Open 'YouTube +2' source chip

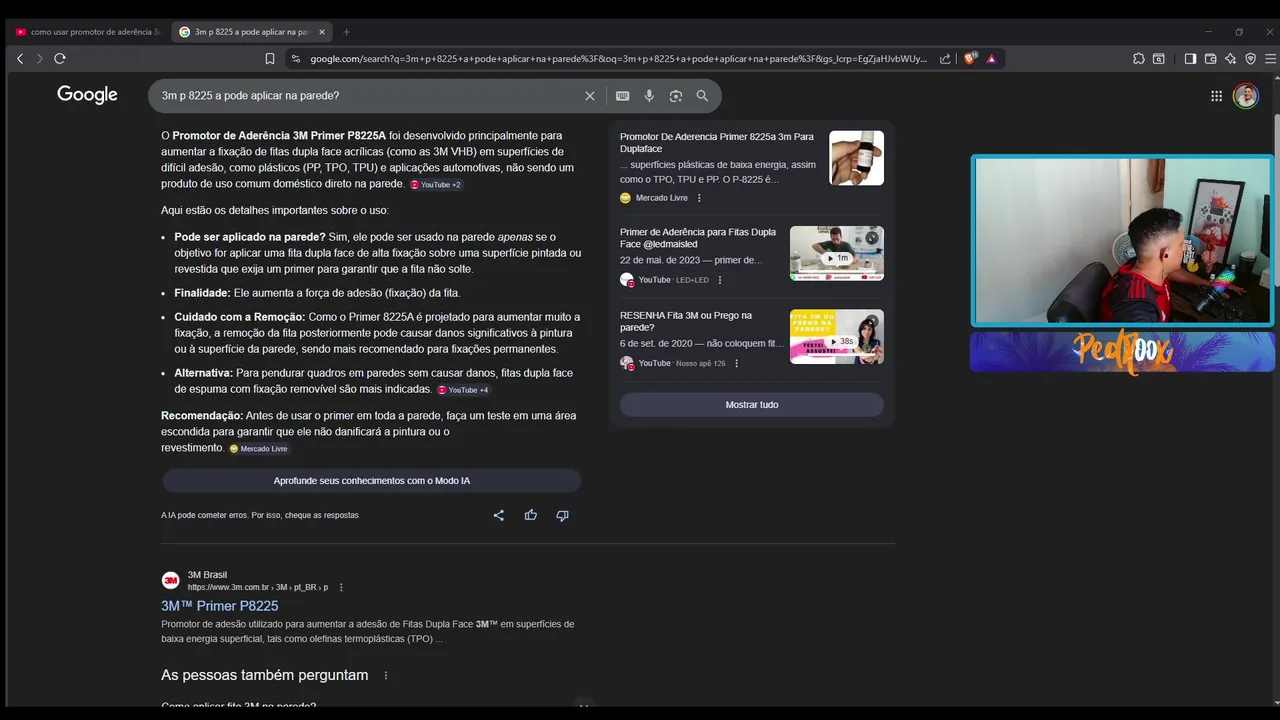[x=435, y=185]
